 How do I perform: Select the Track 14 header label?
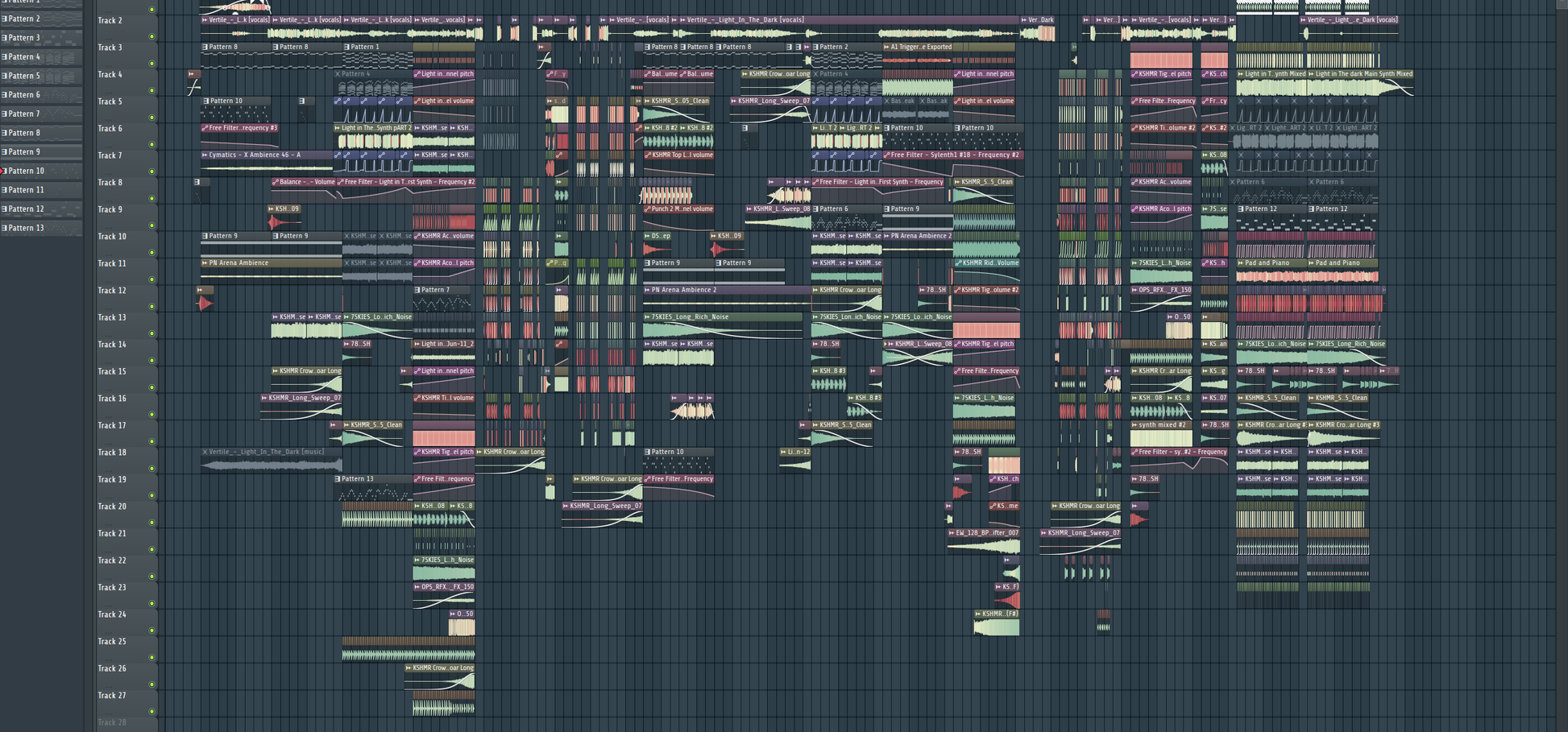[x=112, y=344]
